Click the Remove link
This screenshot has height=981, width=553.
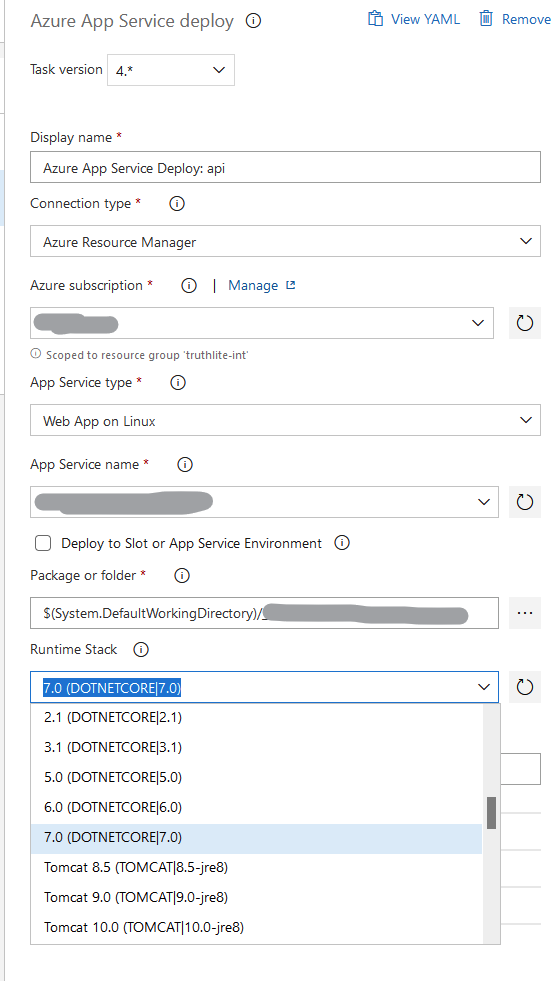[526, 19]
